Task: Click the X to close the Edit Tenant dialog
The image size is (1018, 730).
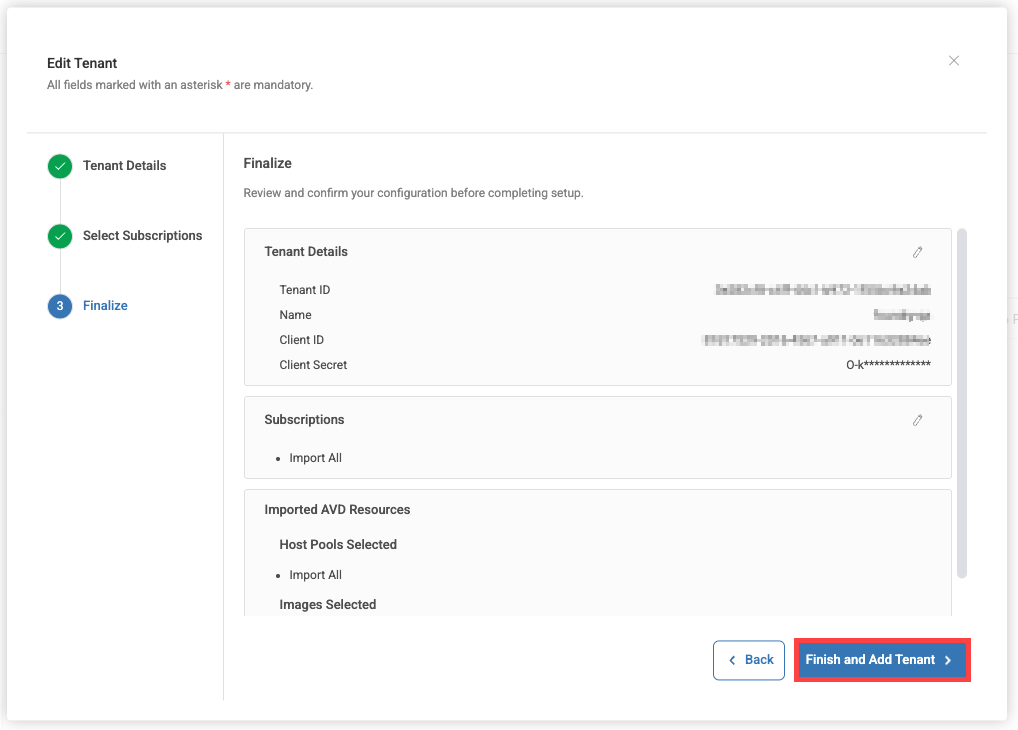Action: [953, 60]
